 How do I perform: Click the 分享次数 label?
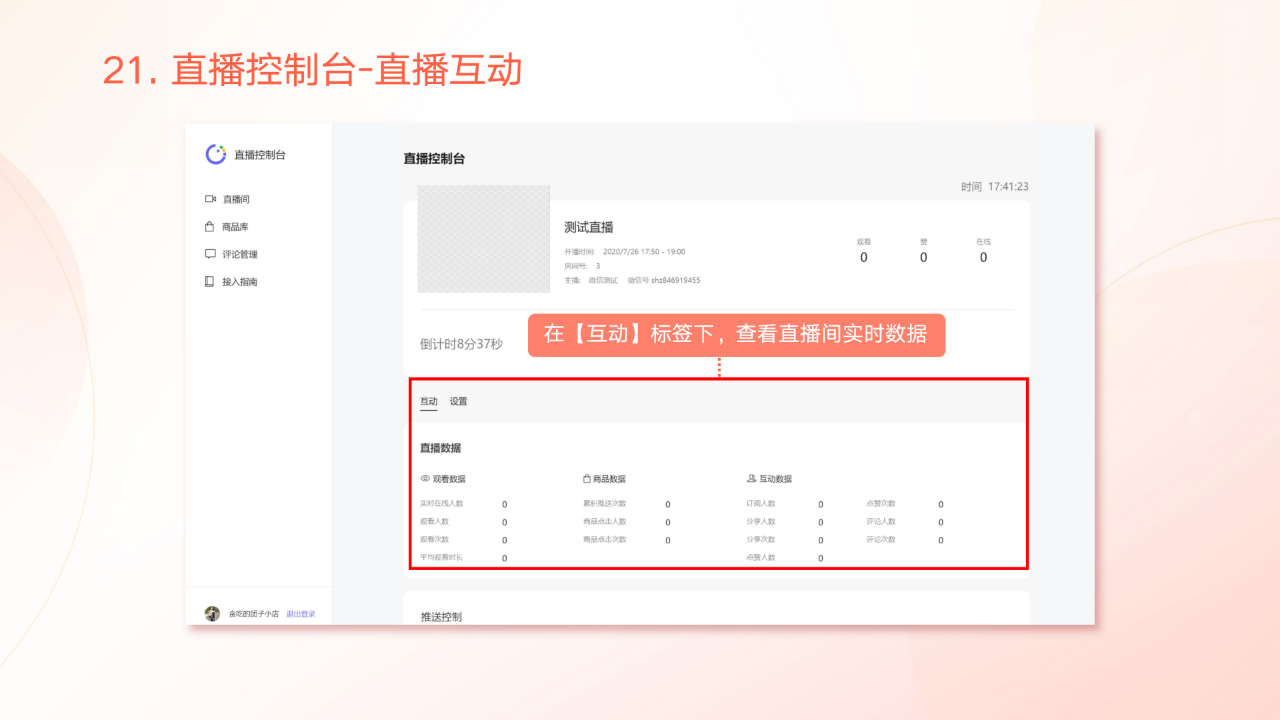761,539
